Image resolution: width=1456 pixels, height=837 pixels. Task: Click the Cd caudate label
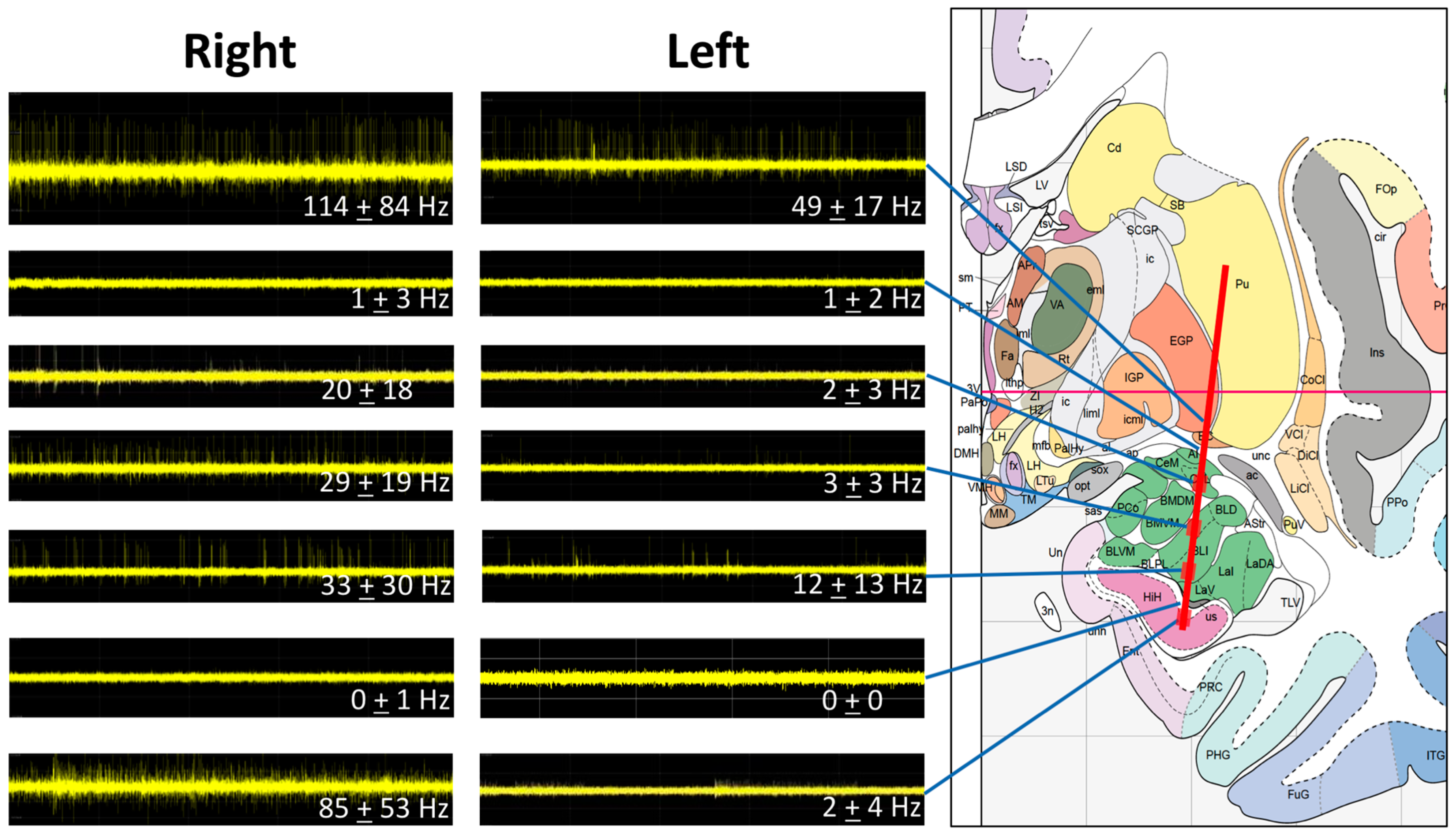click(x=1114, y=148)
